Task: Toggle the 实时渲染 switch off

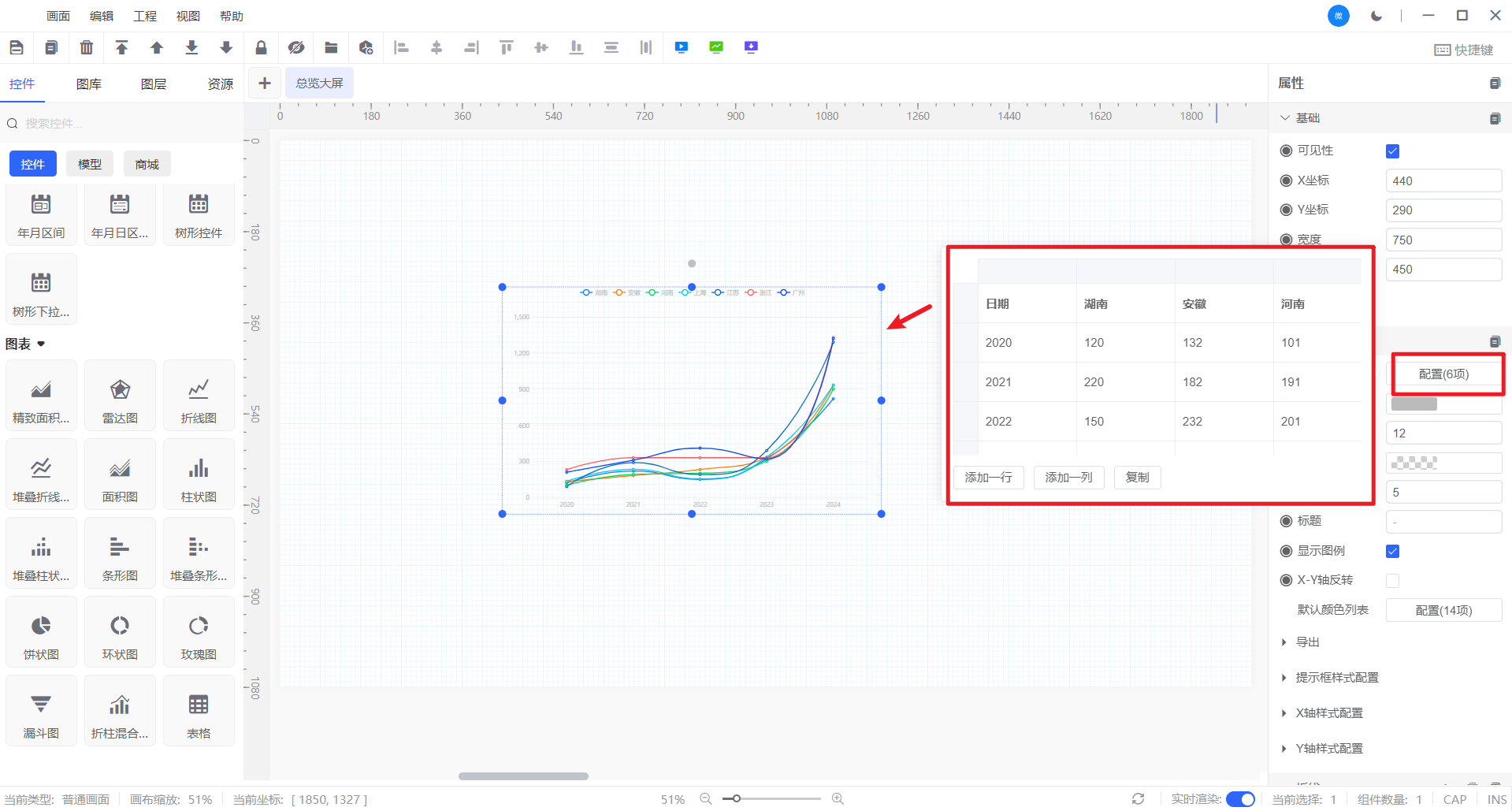Action: [1240, 799]
